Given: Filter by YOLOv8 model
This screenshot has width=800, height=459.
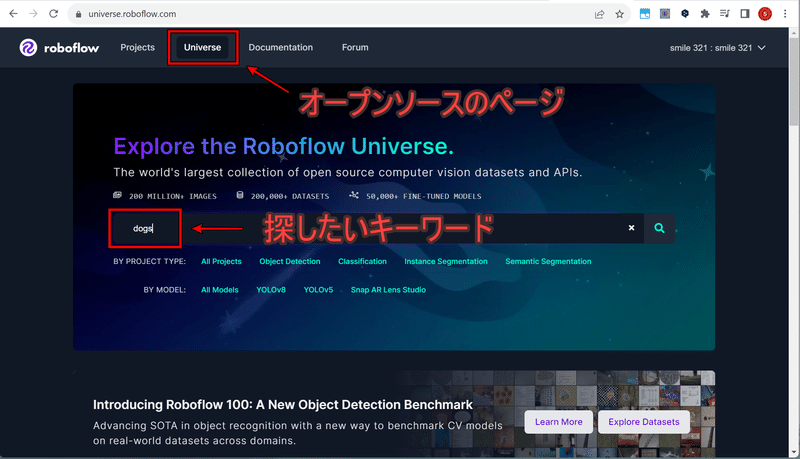Looking at the screenshot, I should tap(271, 290).
